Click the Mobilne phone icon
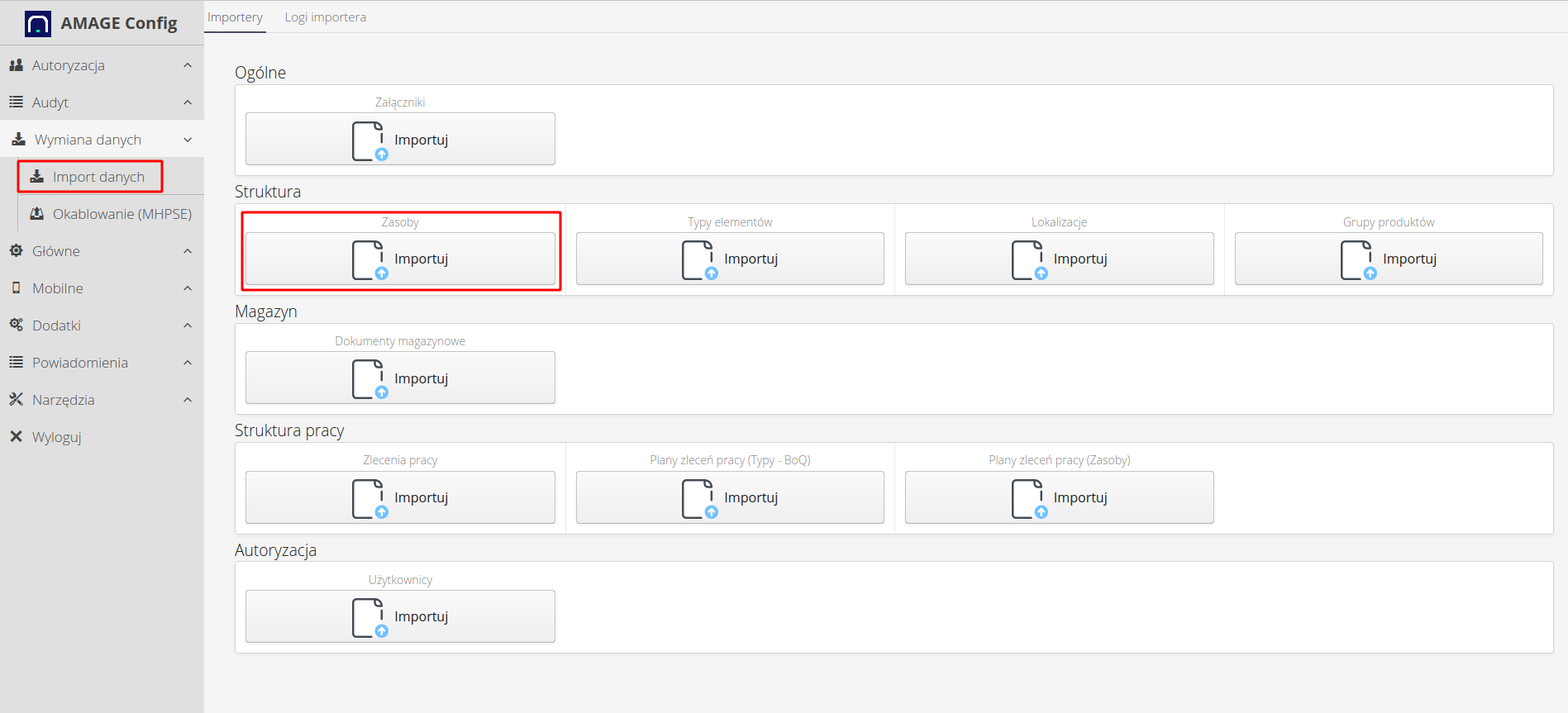The height and width of the screenshot is (713, 1568). point(16,288)
